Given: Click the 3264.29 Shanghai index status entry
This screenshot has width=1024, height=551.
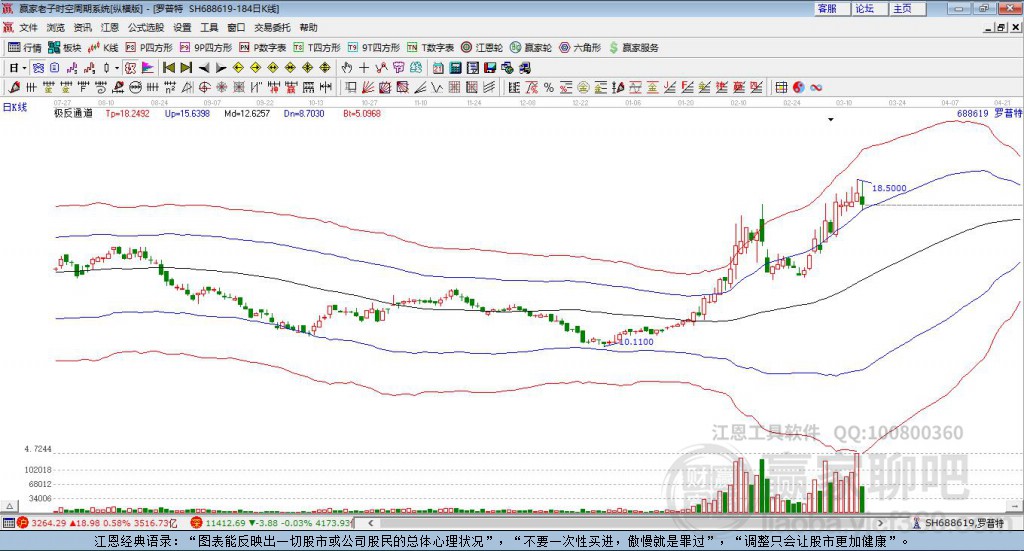Looking at the screenshot, I should [x=97, y=523].
